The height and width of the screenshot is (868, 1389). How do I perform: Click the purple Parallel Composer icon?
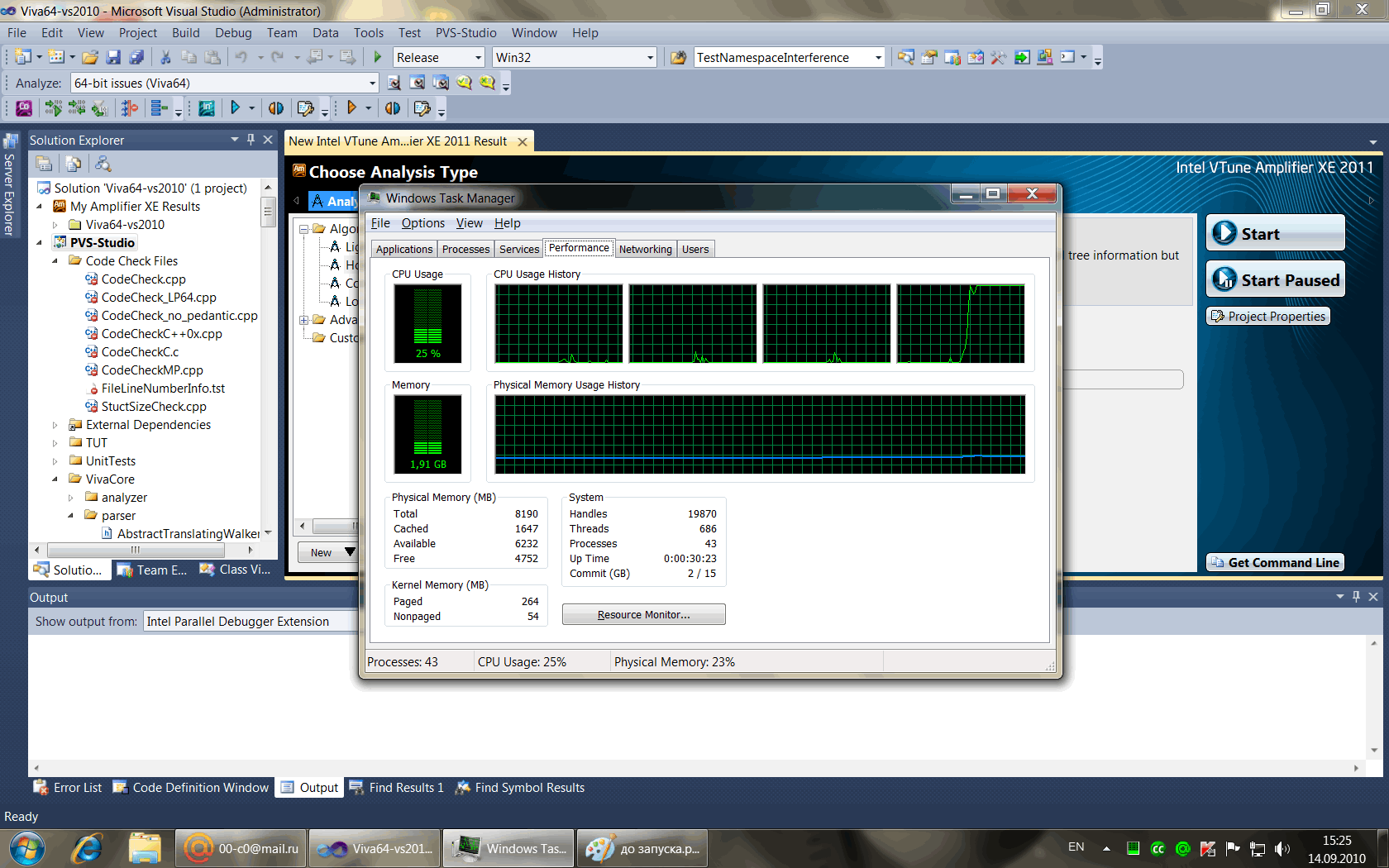[x=24, y=108]
